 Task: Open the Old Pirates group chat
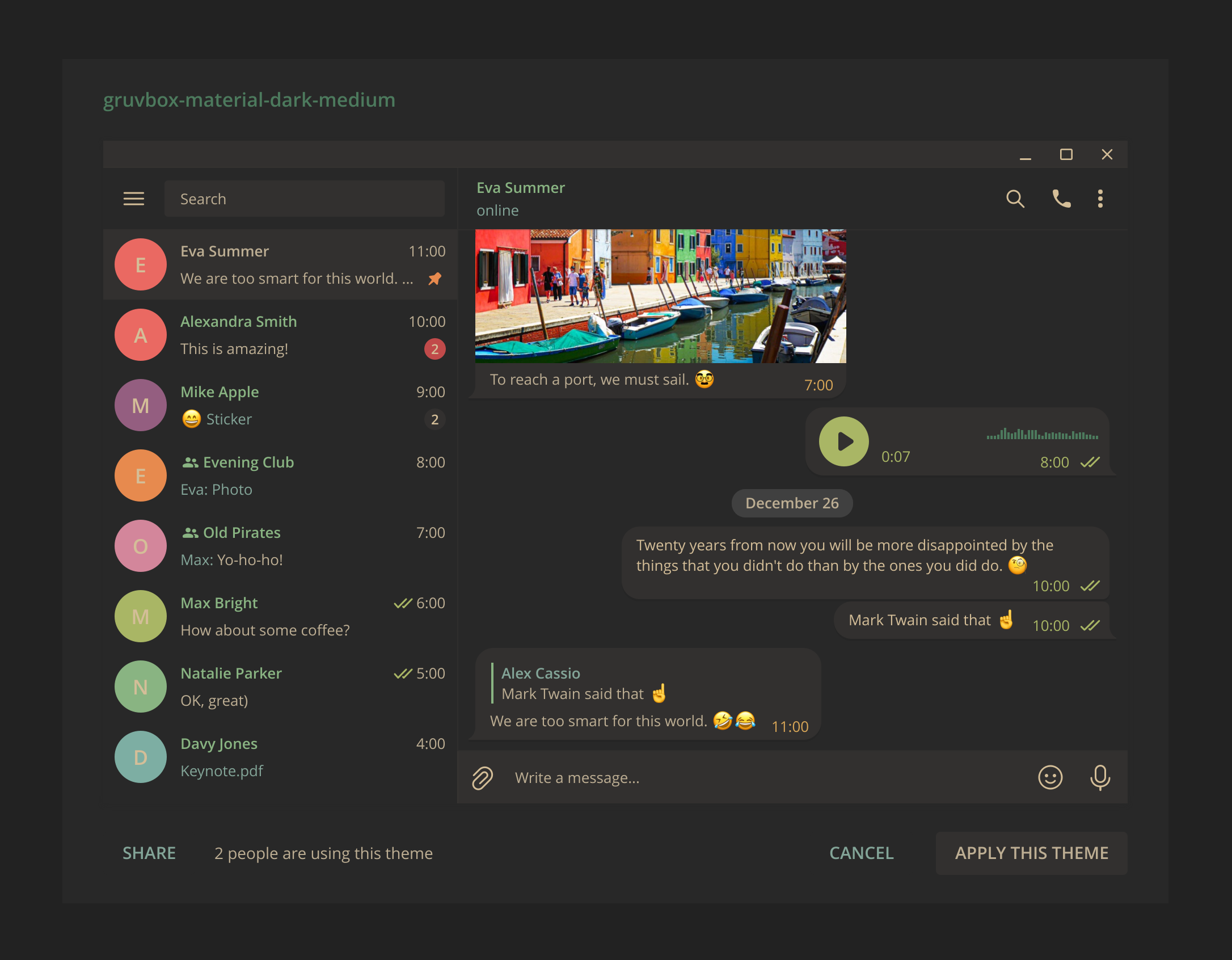pos(280,546)
